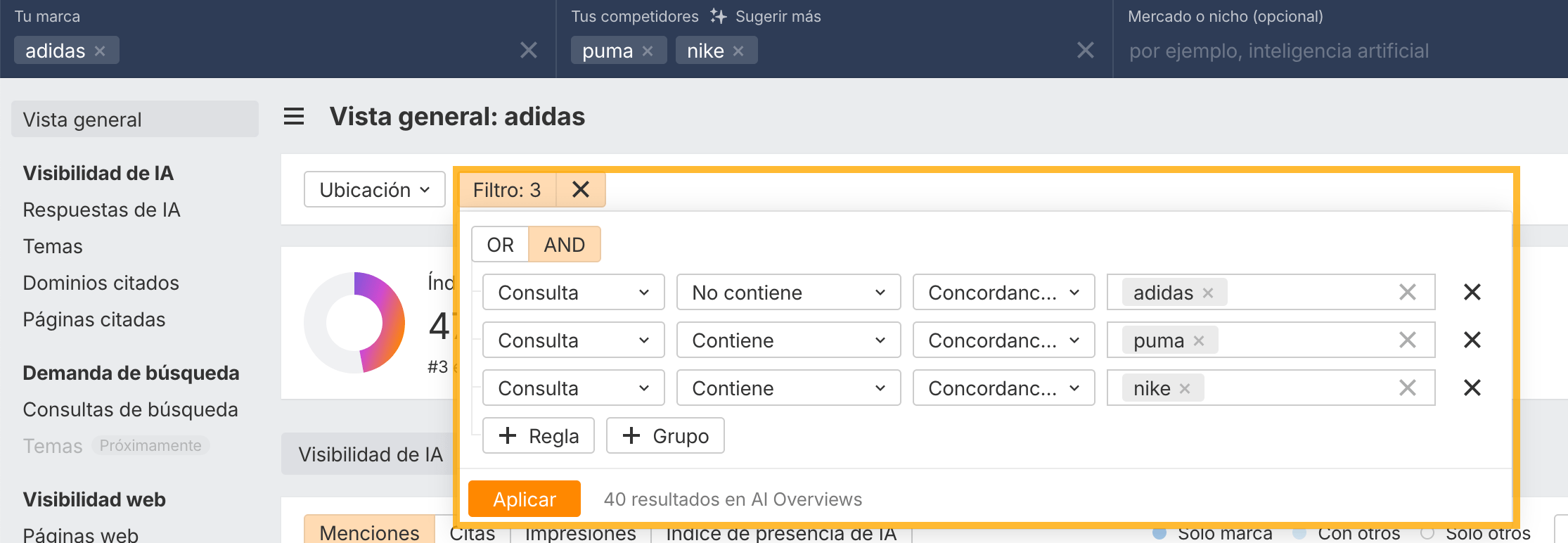The height and width of the screenshot is (543, 1568).
Task: Open the Ubicación dropdown
Action: coord(374,190)
